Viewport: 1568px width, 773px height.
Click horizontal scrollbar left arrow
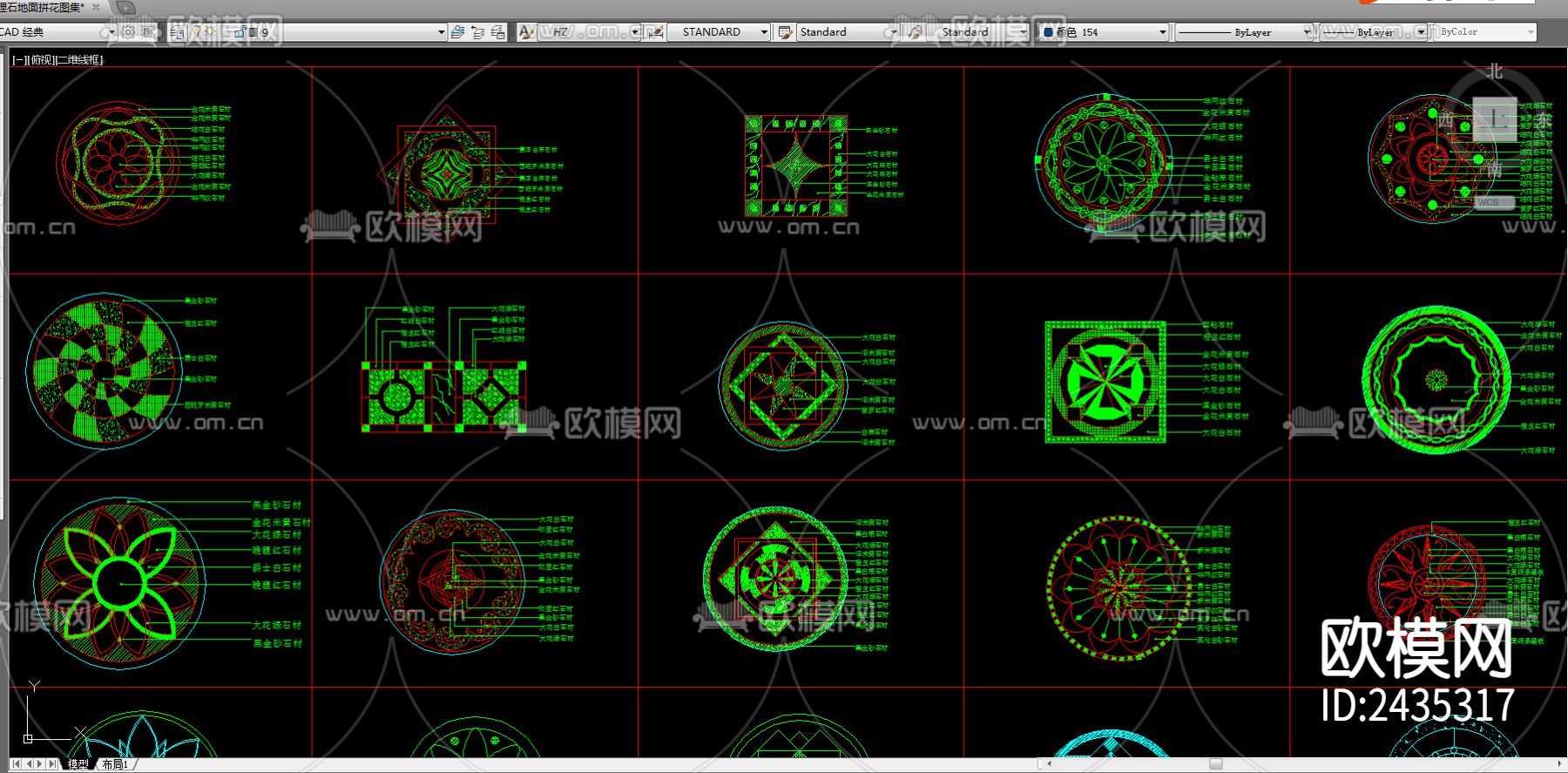click(1048, 764)
